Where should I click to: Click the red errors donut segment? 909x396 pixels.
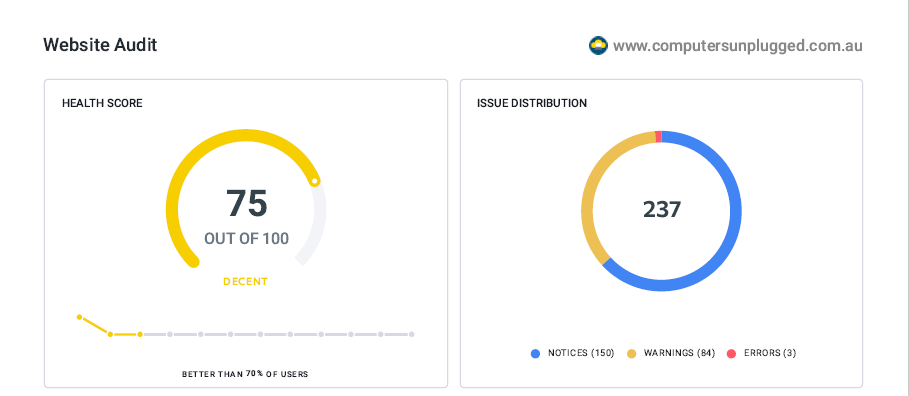(658, 136)
